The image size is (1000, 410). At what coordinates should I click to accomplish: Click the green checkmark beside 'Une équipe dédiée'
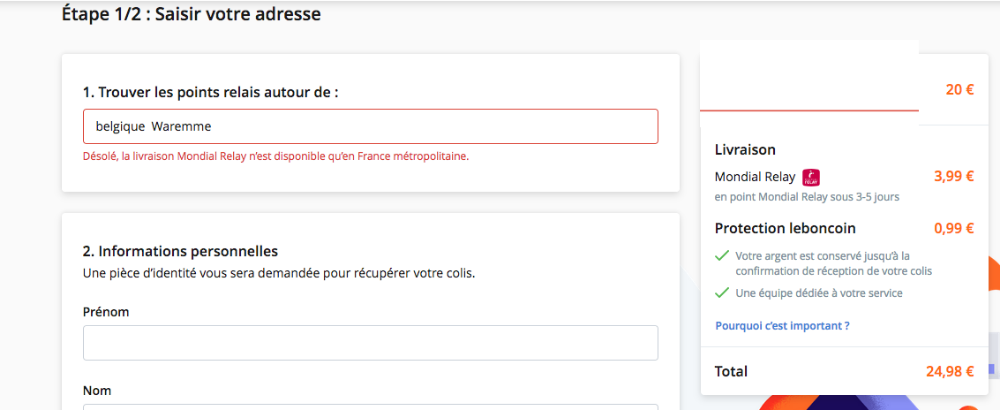click(722, 293)
